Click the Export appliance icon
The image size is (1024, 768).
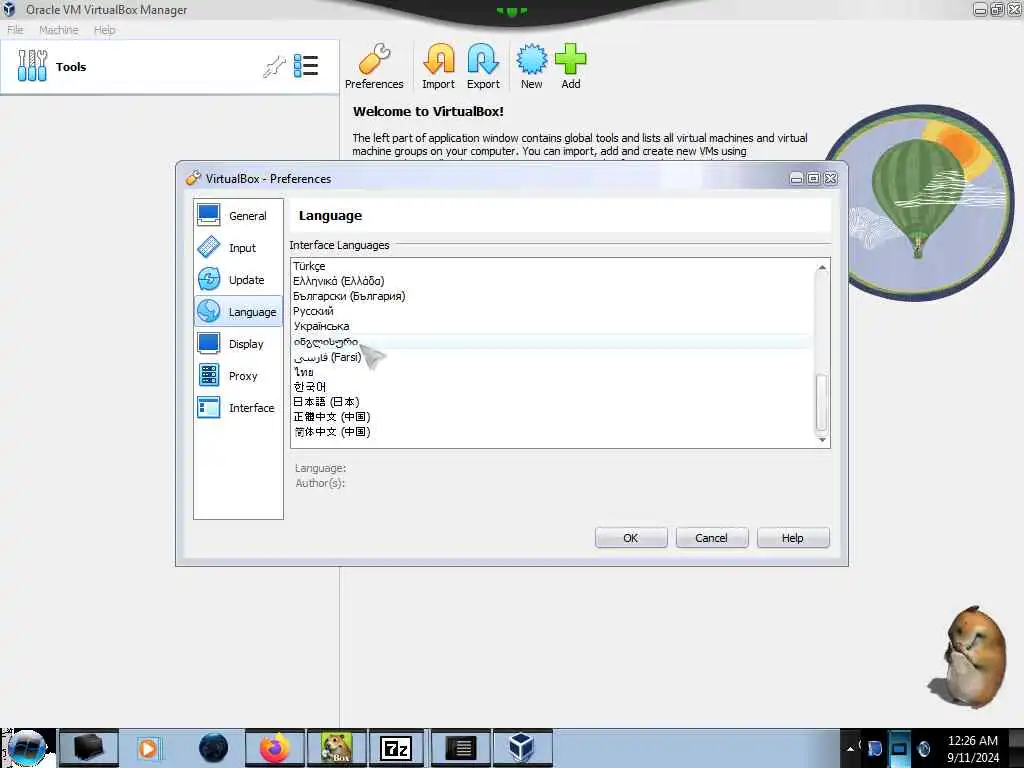483,67
